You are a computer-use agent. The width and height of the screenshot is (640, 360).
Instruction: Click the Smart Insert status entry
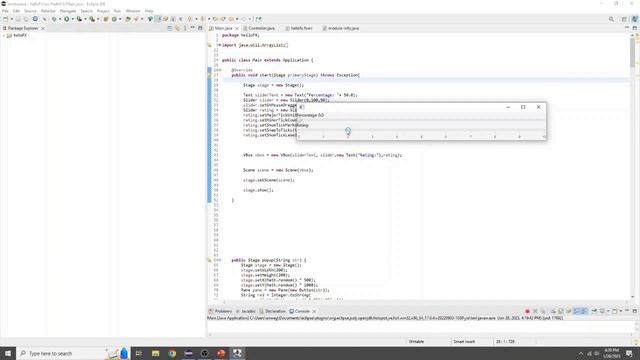[x=464, y=342]
